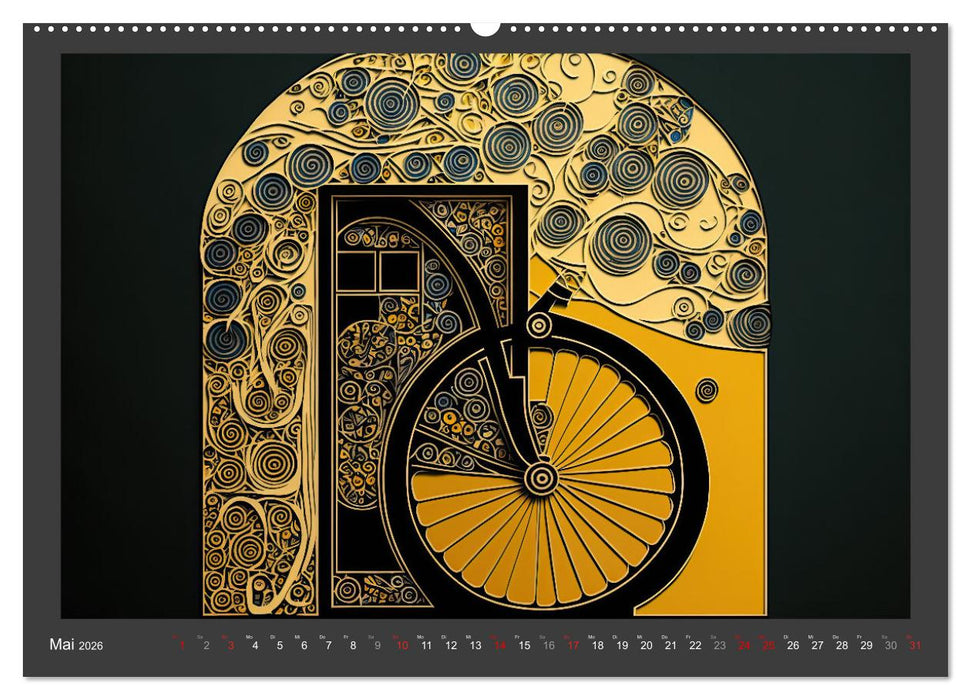Select day 1 in the calendar strip
Viewport: 971px width, 700px height.
(x=182, y=646)
